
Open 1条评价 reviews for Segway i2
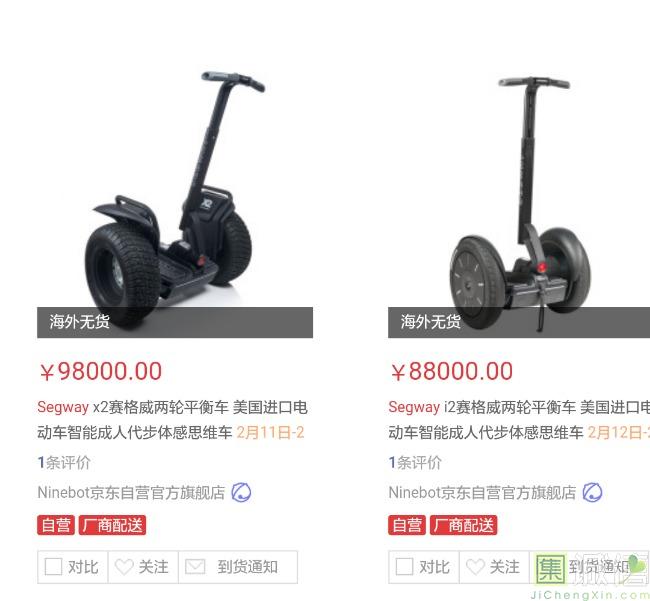[x=415, y=463]
